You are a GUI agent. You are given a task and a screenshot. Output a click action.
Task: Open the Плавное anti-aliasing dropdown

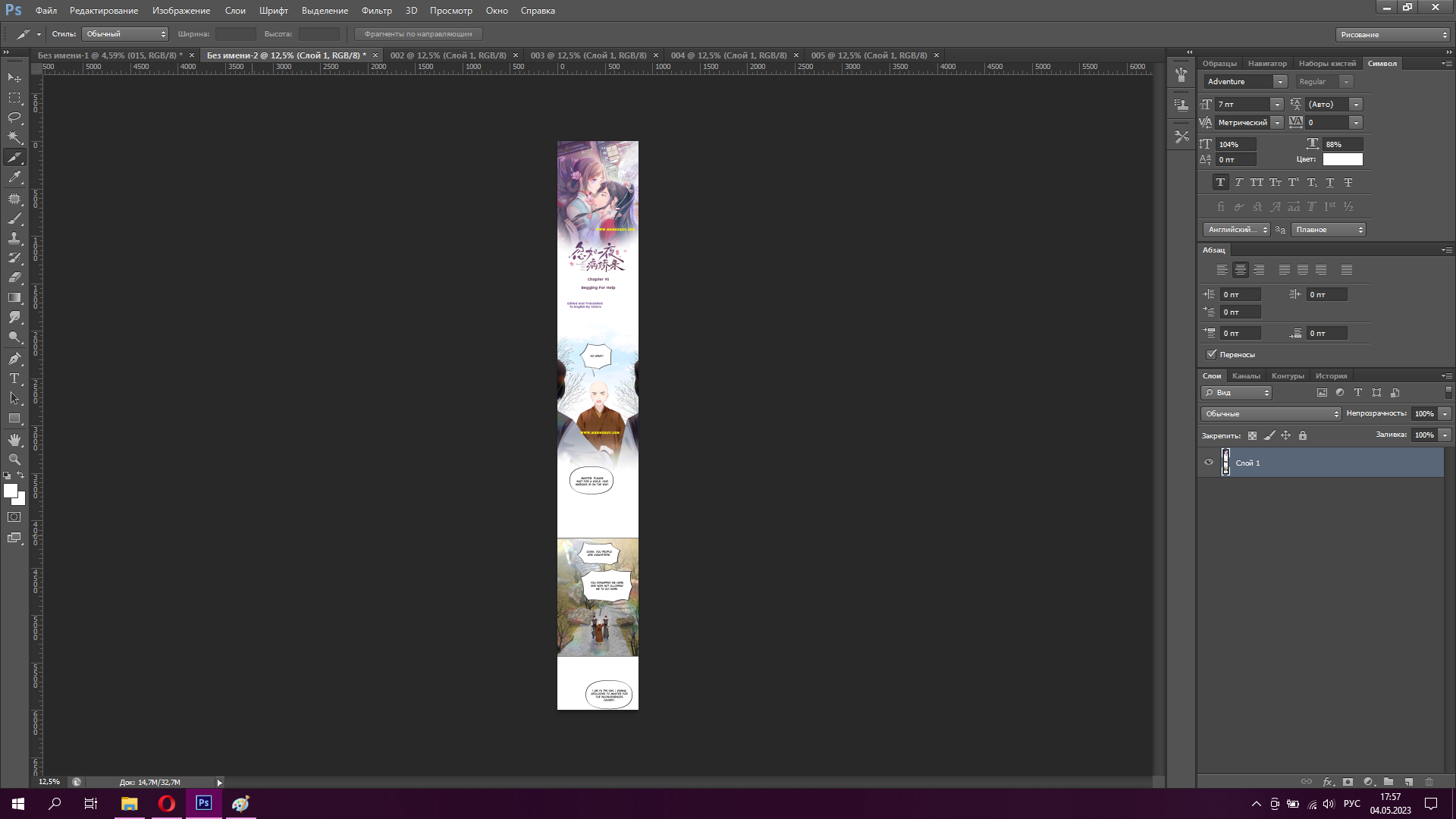(1329, 230)
